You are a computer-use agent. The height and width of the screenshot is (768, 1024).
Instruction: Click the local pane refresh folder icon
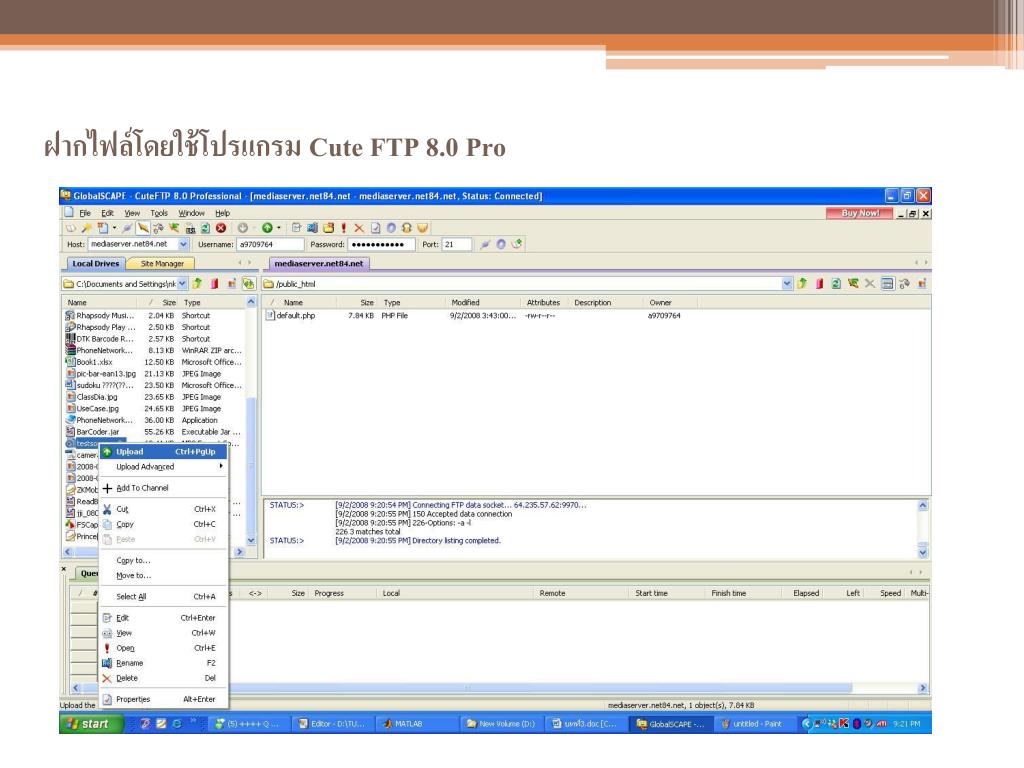249,283
